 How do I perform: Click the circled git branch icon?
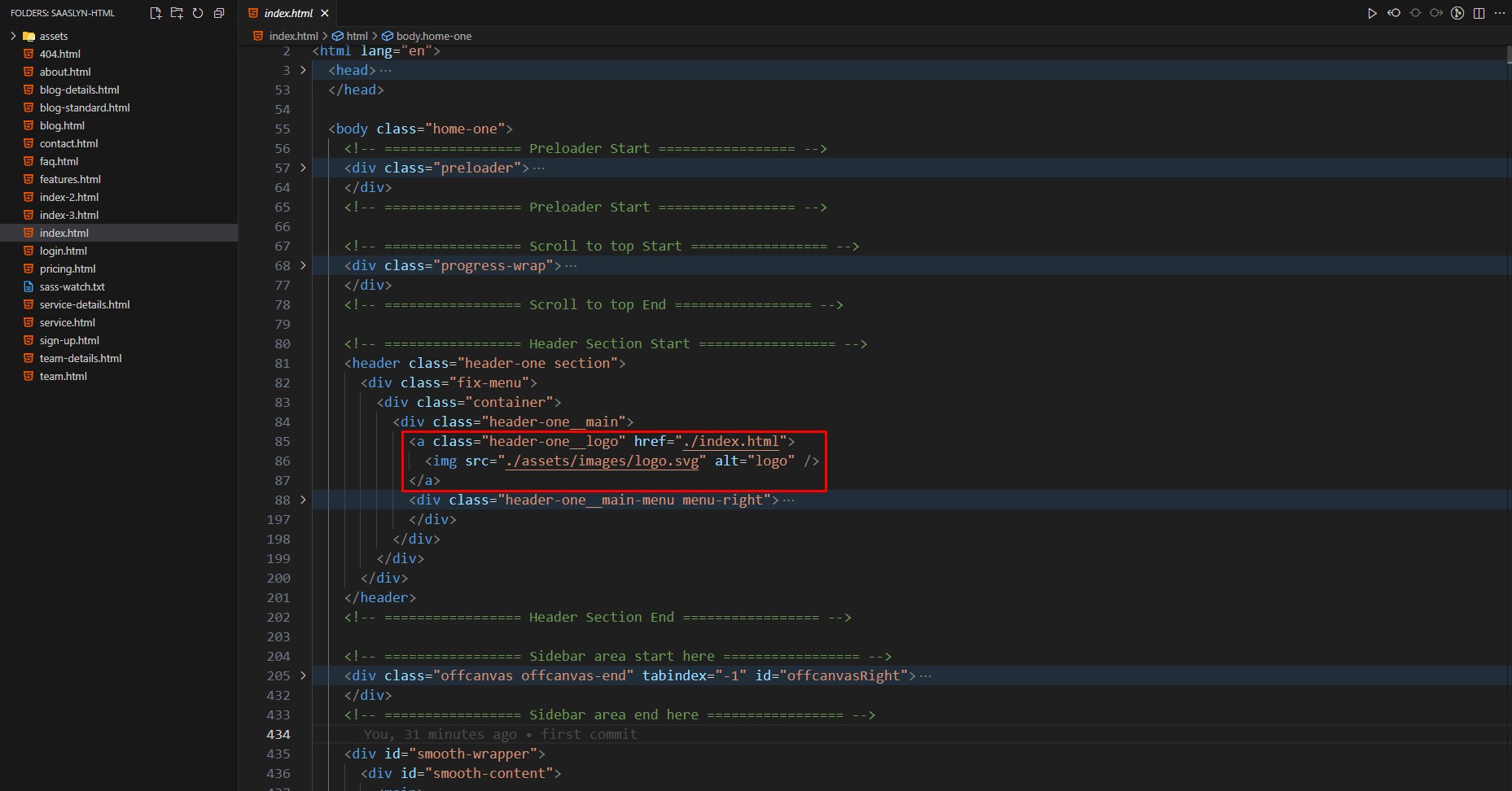click(x=1457, y=13)
